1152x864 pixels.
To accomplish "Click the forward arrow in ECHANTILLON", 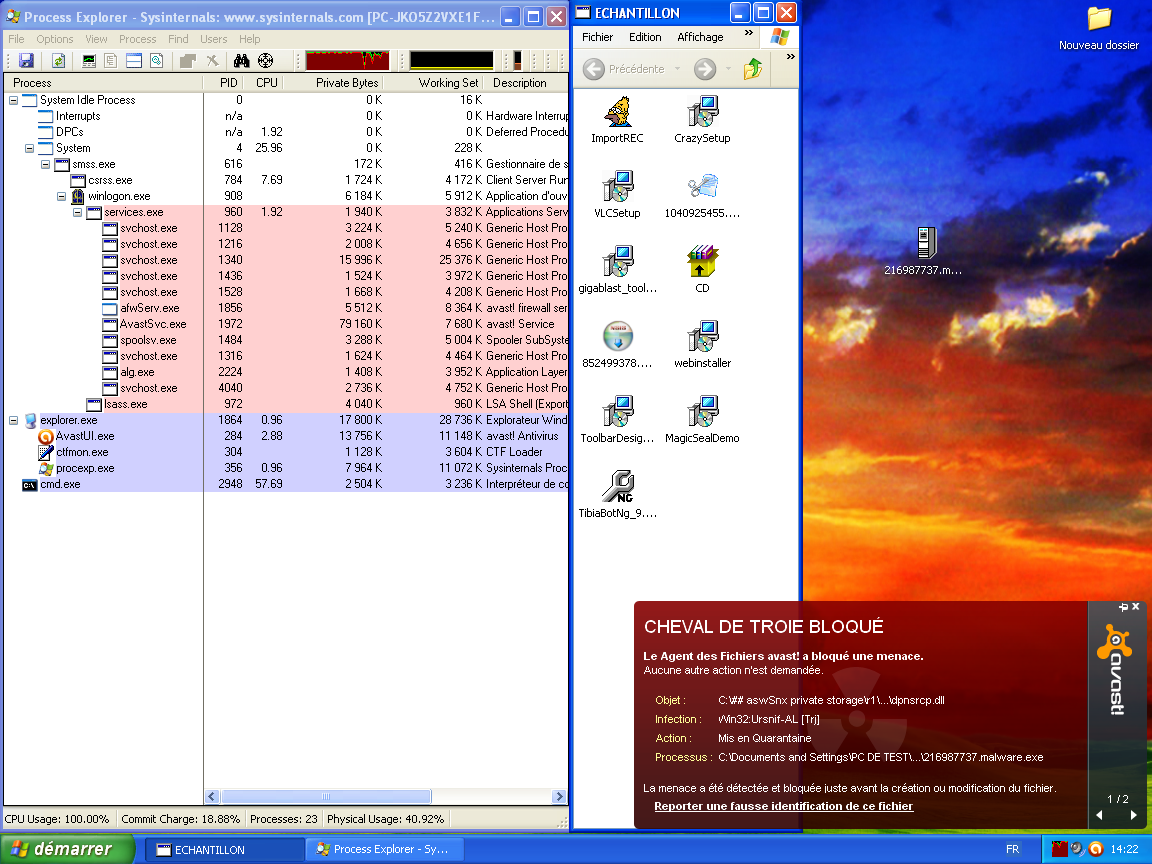I will click(x=705, y=69).
